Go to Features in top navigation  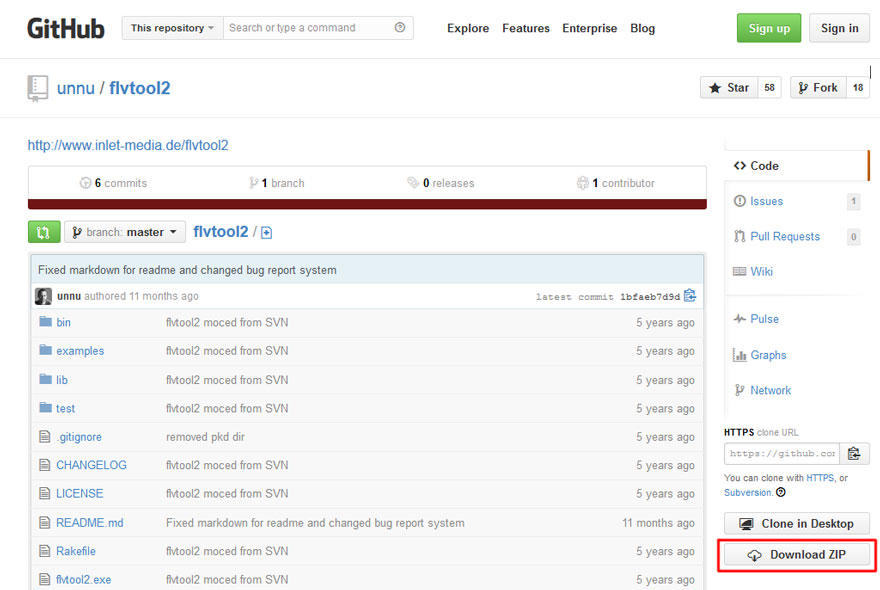point(526,28)
